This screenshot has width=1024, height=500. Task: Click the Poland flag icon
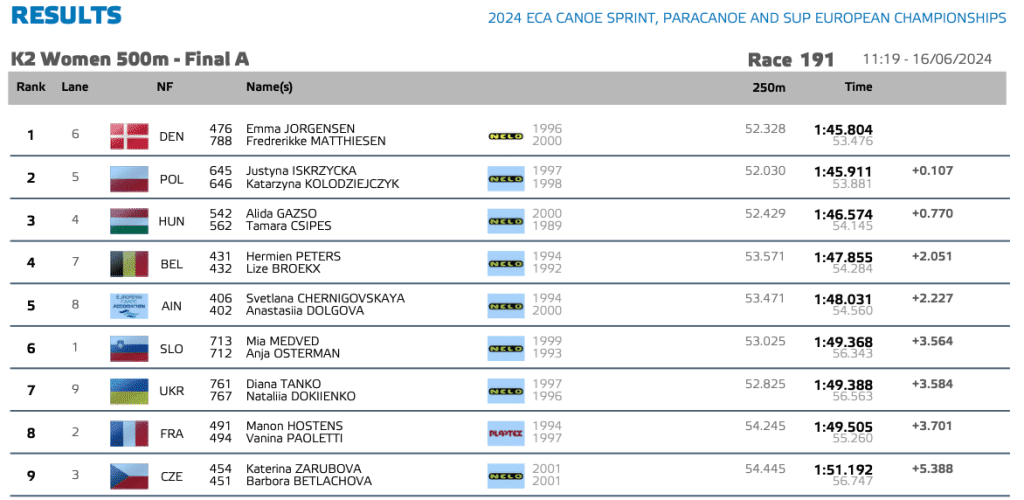(129, 179)
